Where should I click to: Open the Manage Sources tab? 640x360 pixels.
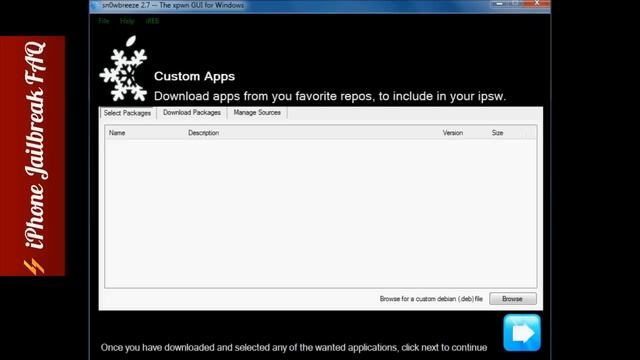[x=257, y=113]
